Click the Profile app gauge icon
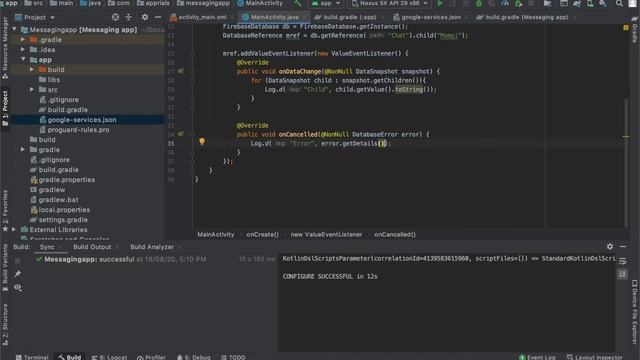 pos(505,4)
